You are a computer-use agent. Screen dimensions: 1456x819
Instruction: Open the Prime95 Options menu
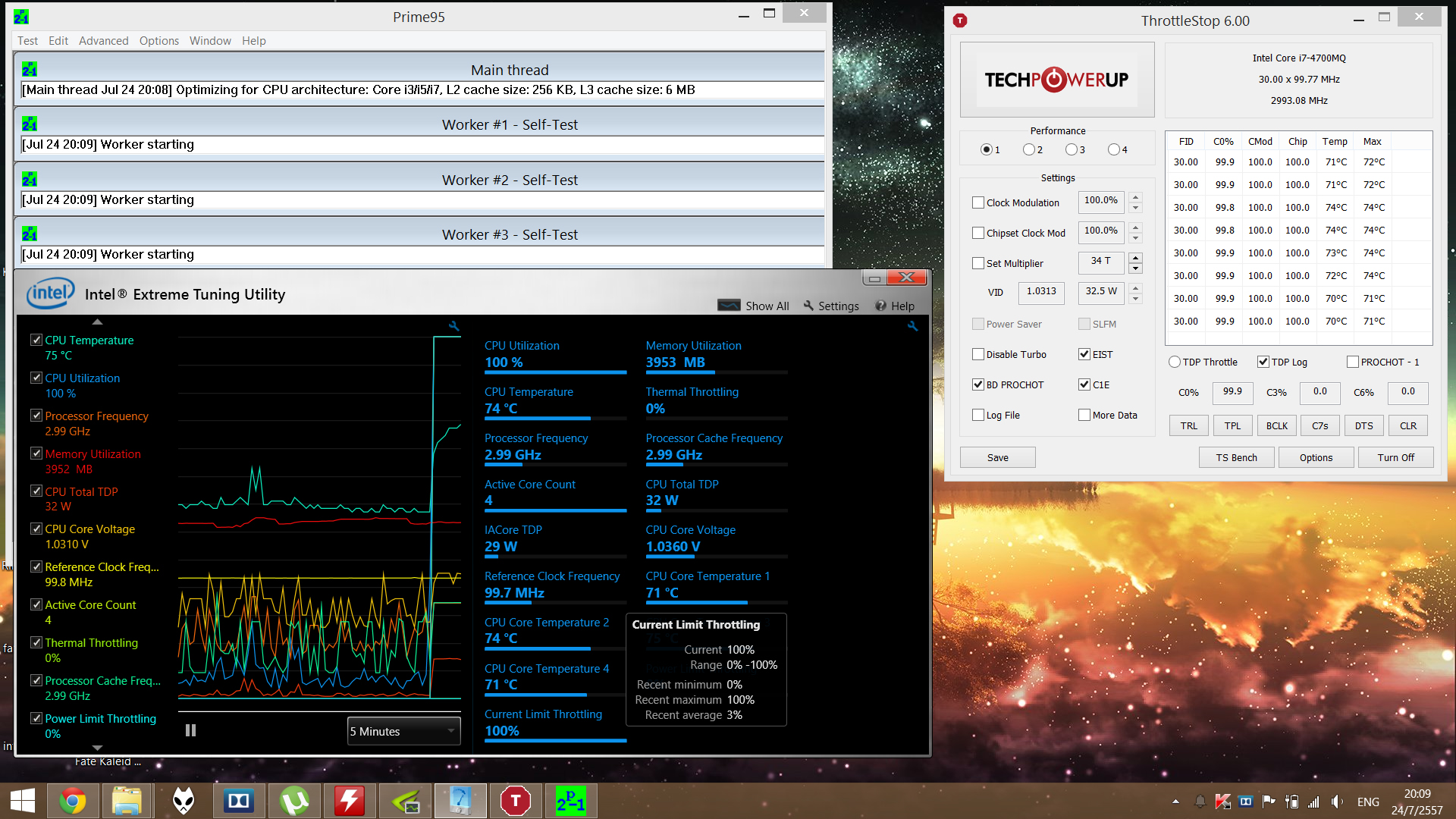tap(159, 41)
